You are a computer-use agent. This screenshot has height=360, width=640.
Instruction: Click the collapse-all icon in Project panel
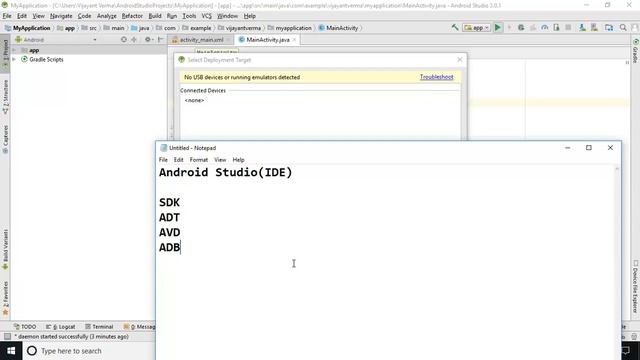(x=133, y=40)
